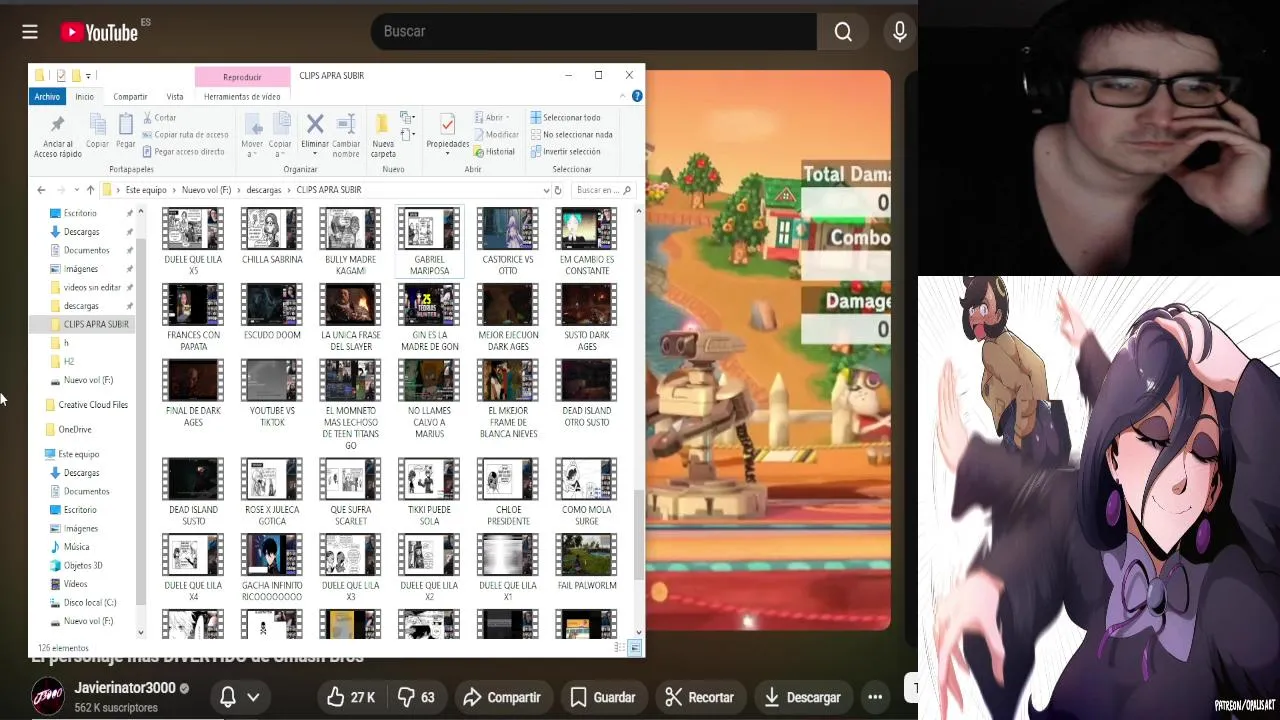Click YouTube Compartir share button
1280x720 pixels.
501,697
